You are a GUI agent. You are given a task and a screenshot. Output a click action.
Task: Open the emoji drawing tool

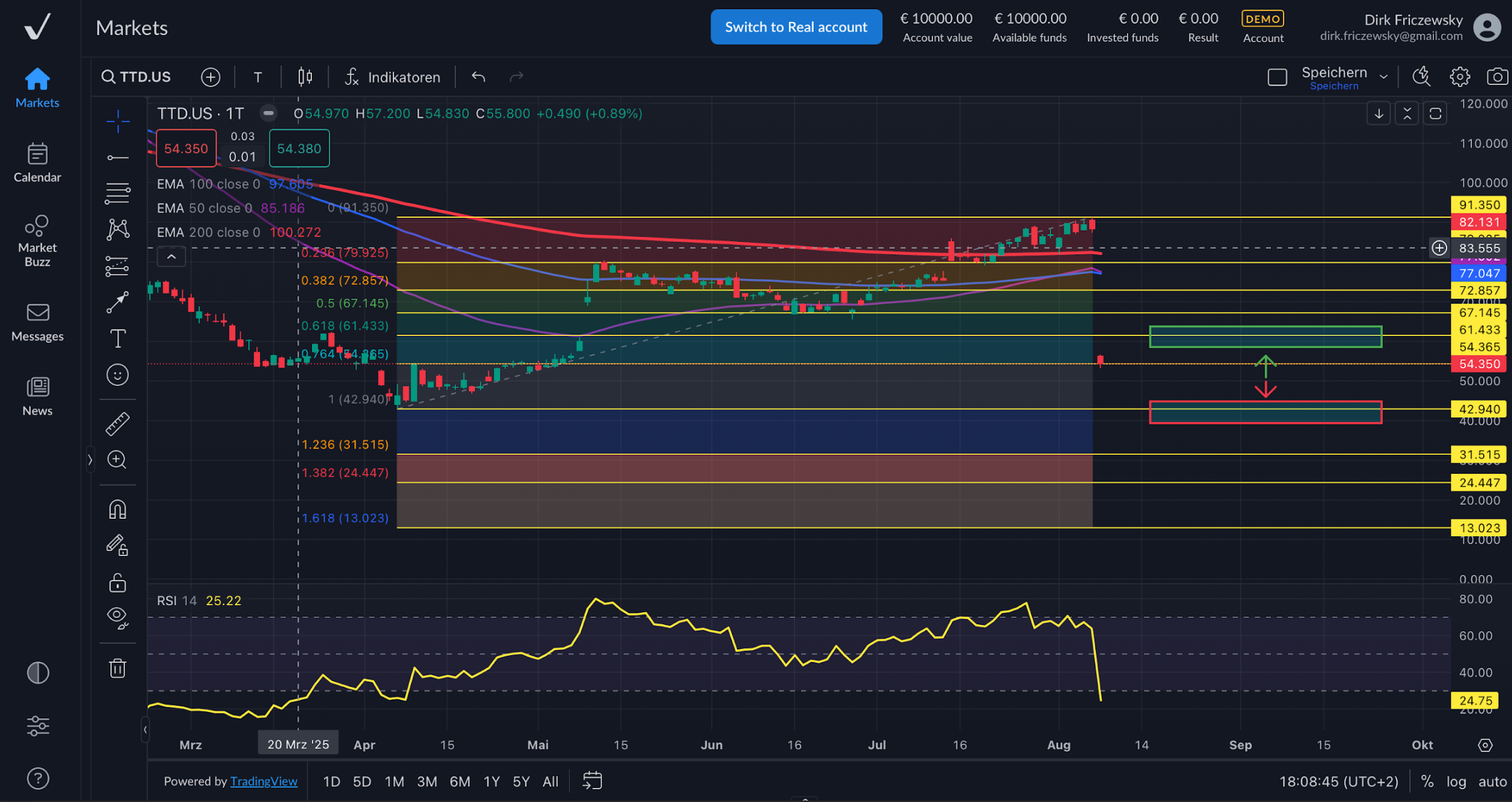click(x=117, y=375)
